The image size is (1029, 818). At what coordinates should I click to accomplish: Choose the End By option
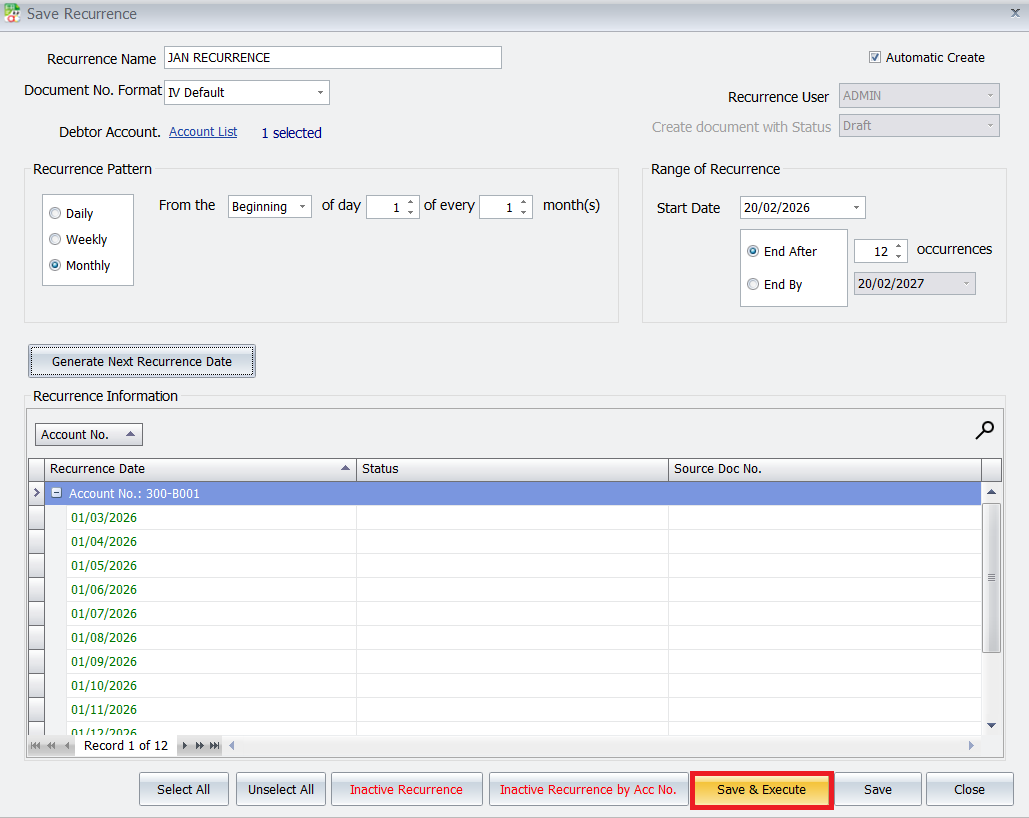click(753, 285)
